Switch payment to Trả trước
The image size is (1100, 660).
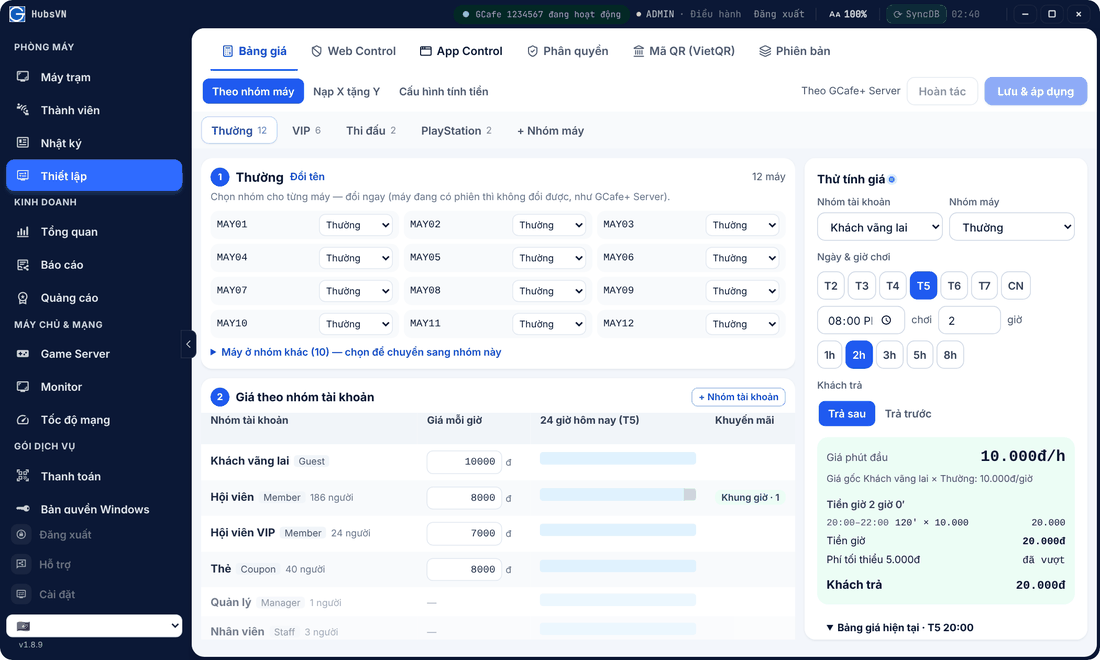[x=908, y=414]
